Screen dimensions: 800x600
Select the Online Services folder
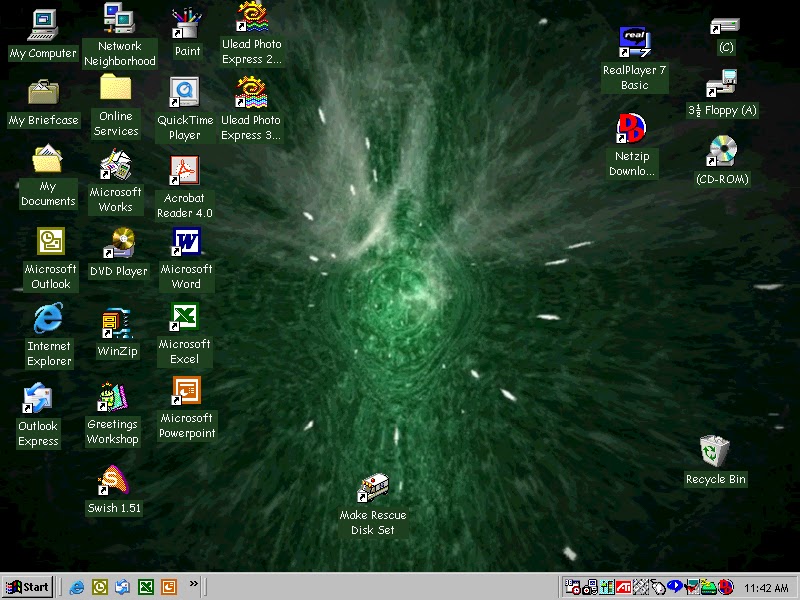pos(116,106)
